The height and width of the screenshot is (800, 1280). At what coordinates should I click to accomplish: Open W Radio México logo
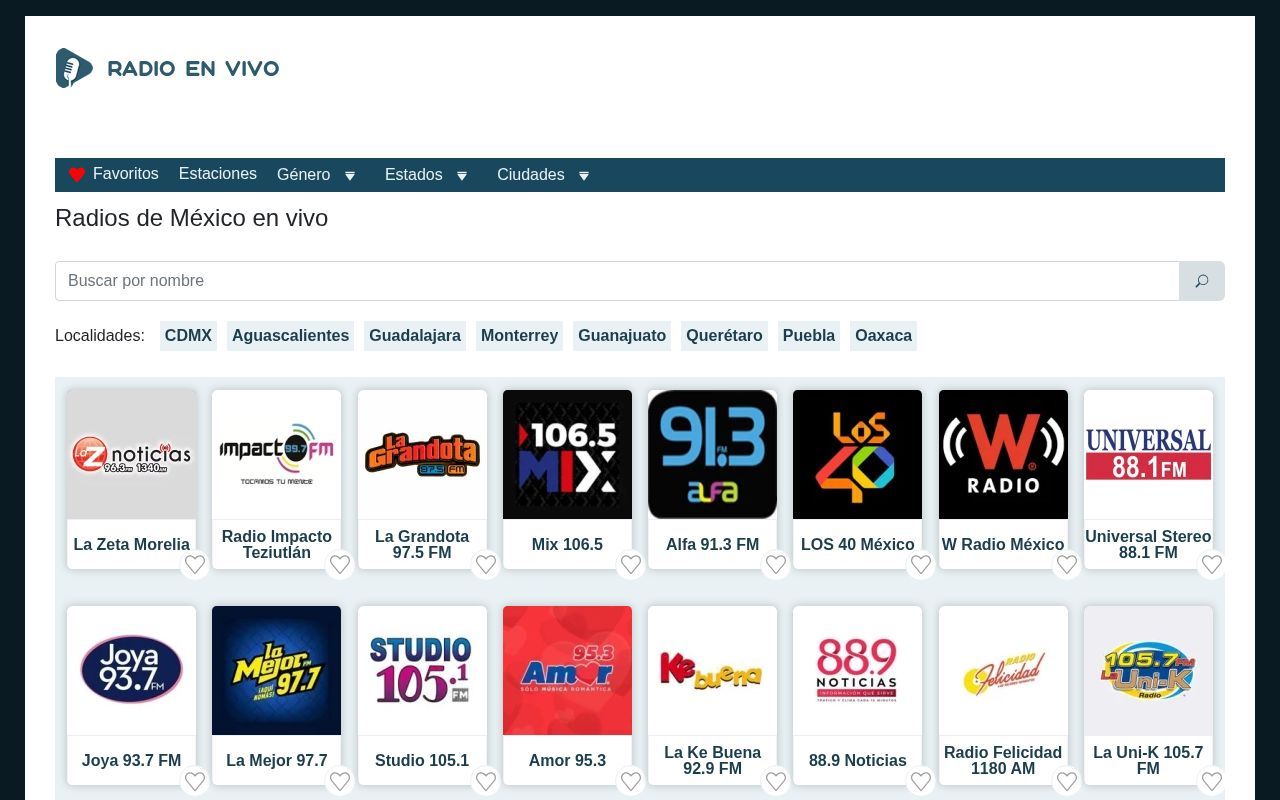[1003, 454]
